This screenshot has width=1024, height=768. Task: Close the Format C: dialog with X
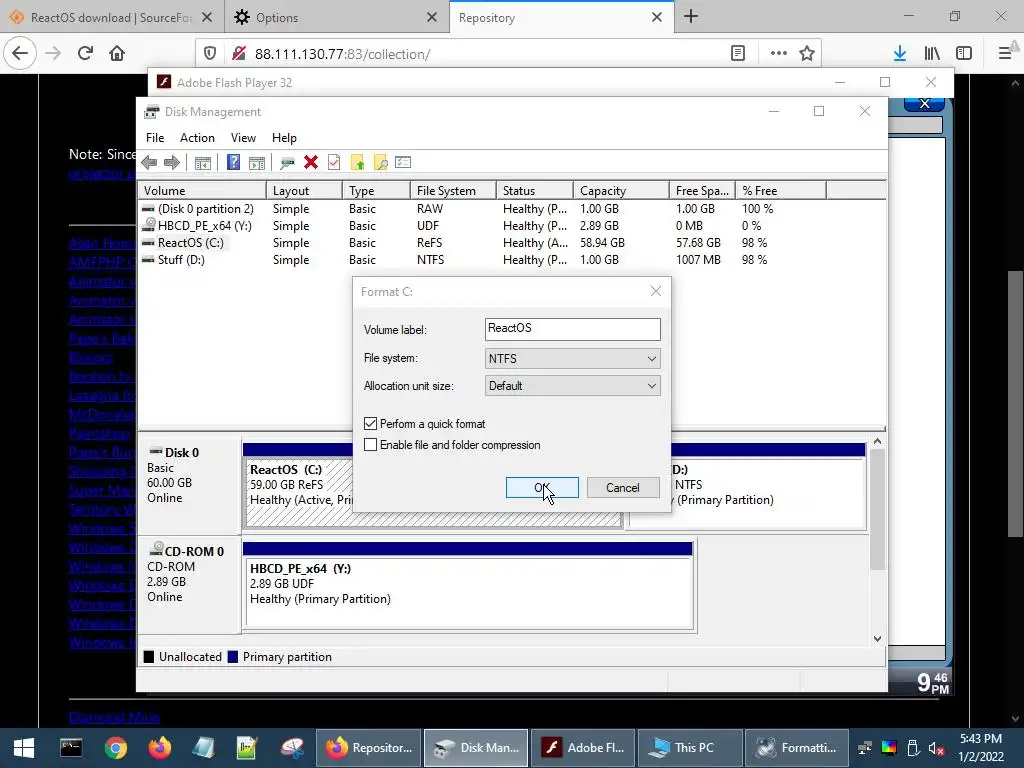click(x=656, y=291)
